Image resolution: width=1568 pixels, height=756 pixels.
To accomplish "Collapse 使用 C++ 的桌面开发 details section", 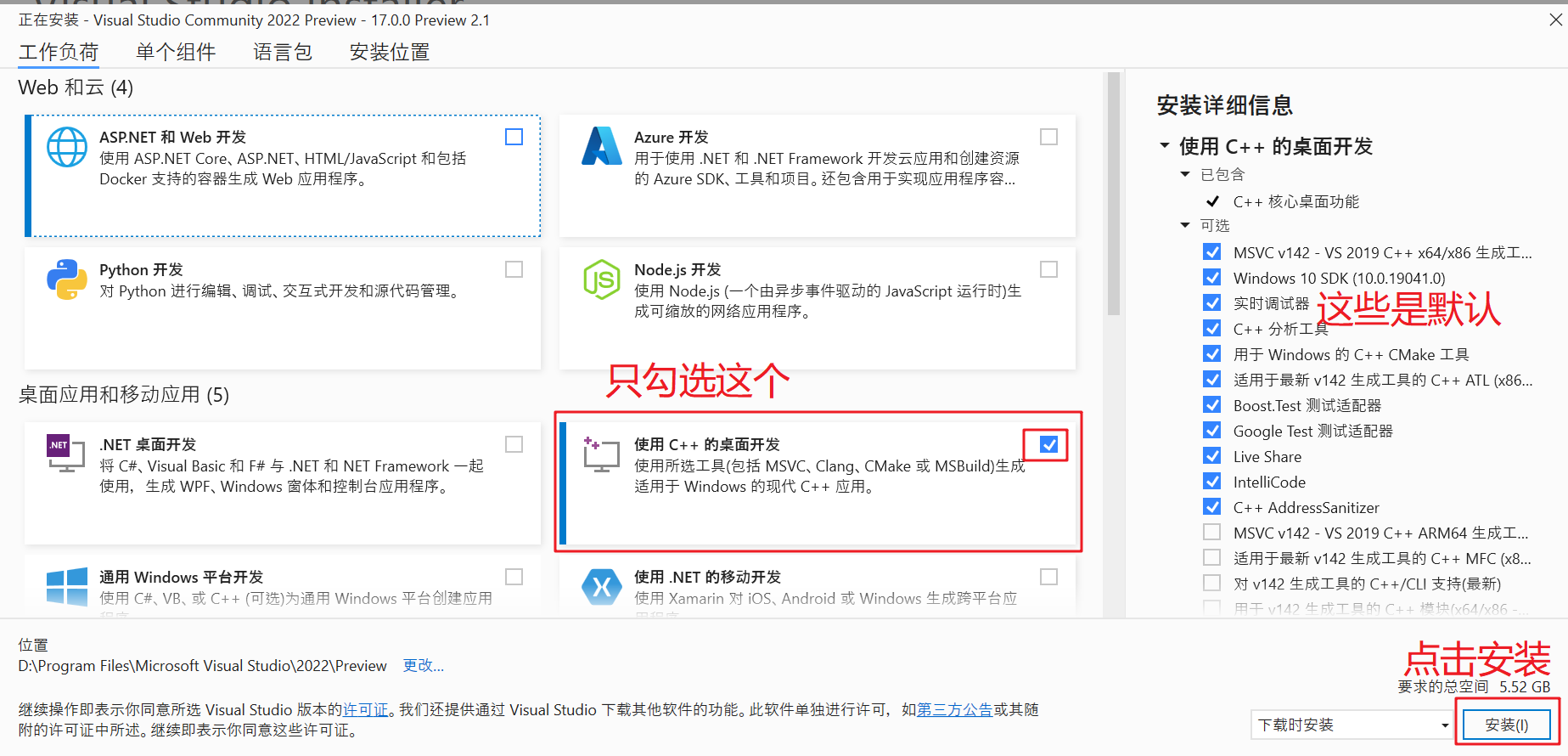I will point(1165,146).
